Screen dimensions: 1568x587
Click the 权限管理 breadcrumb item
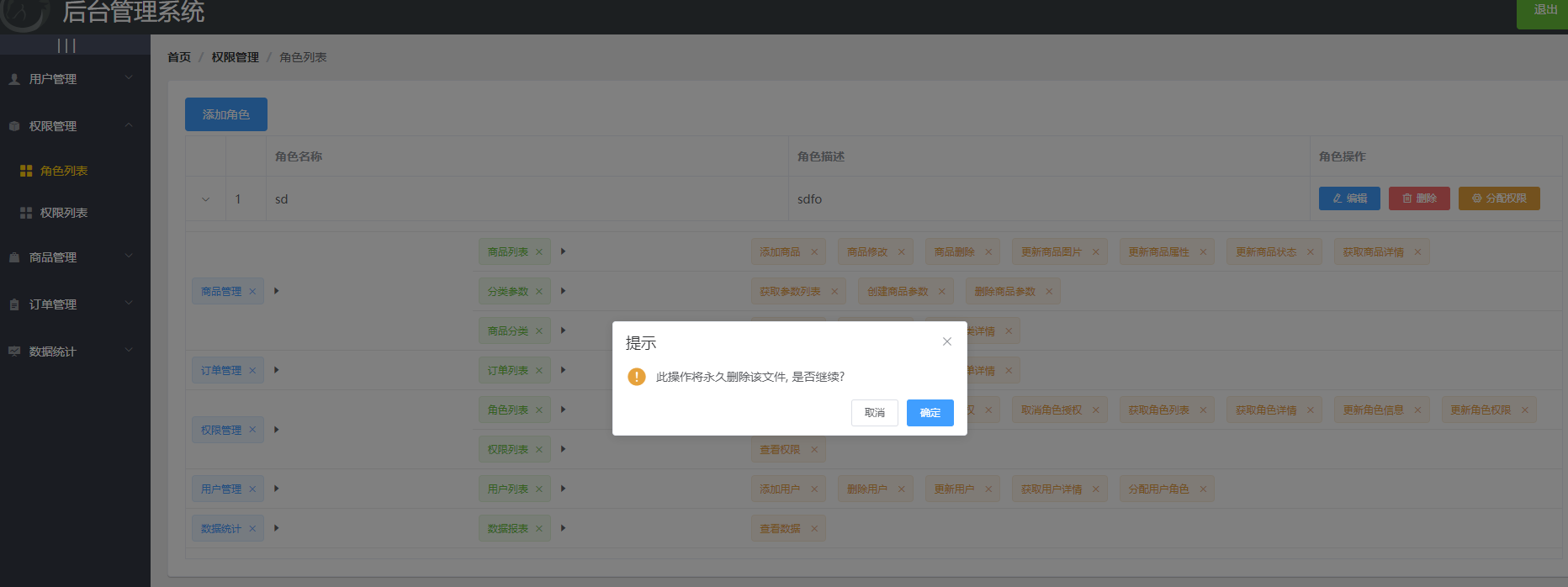[x=236, y=57]
